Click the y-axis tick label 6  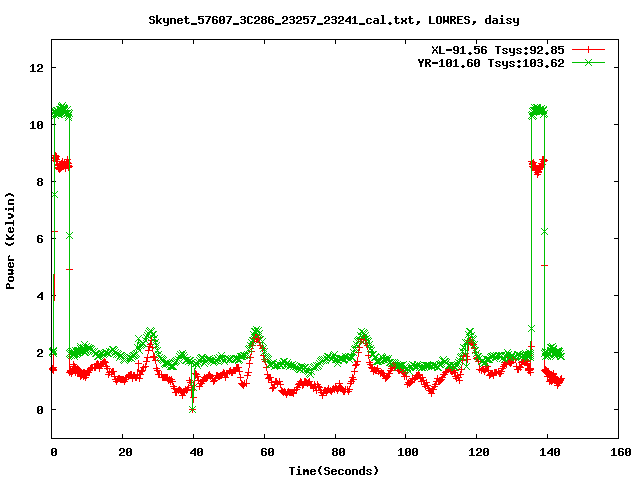(x=40, y=239)
